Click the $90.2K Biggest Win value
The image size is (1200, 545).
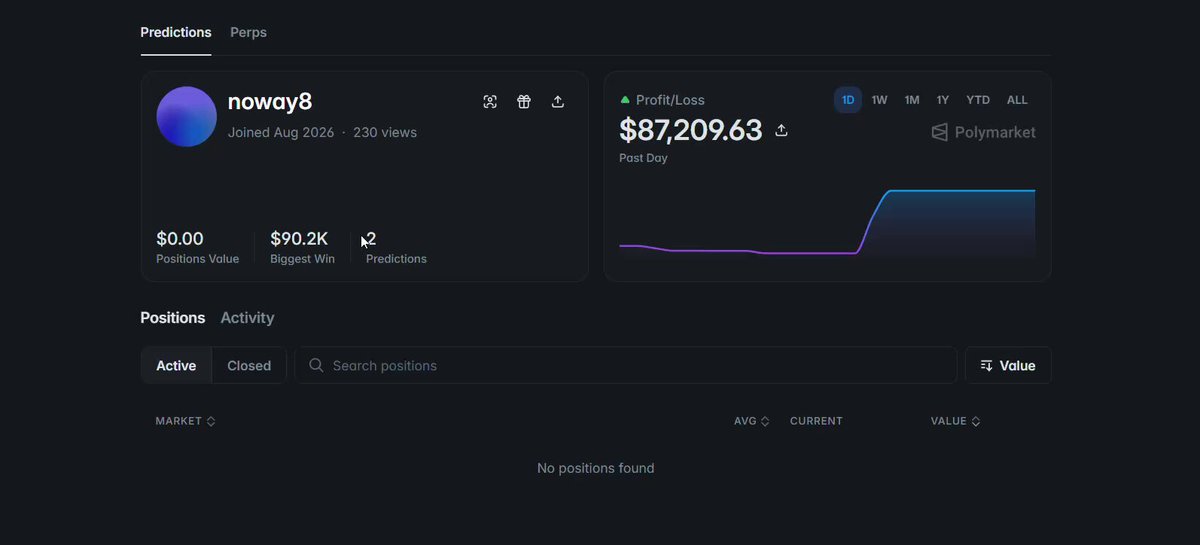[299, 239]
